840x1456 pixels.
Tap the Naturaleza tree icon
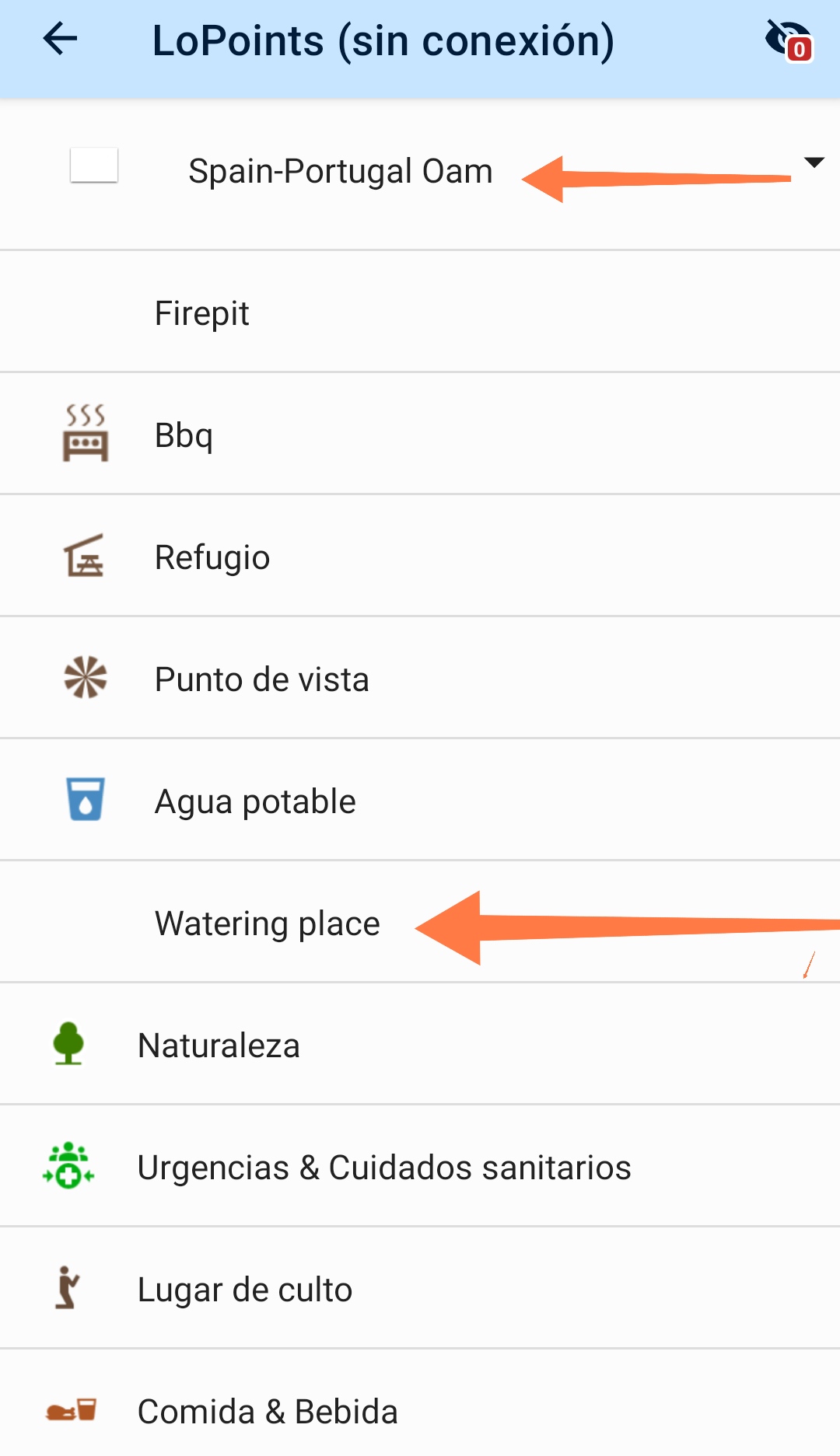(68, 1043)
